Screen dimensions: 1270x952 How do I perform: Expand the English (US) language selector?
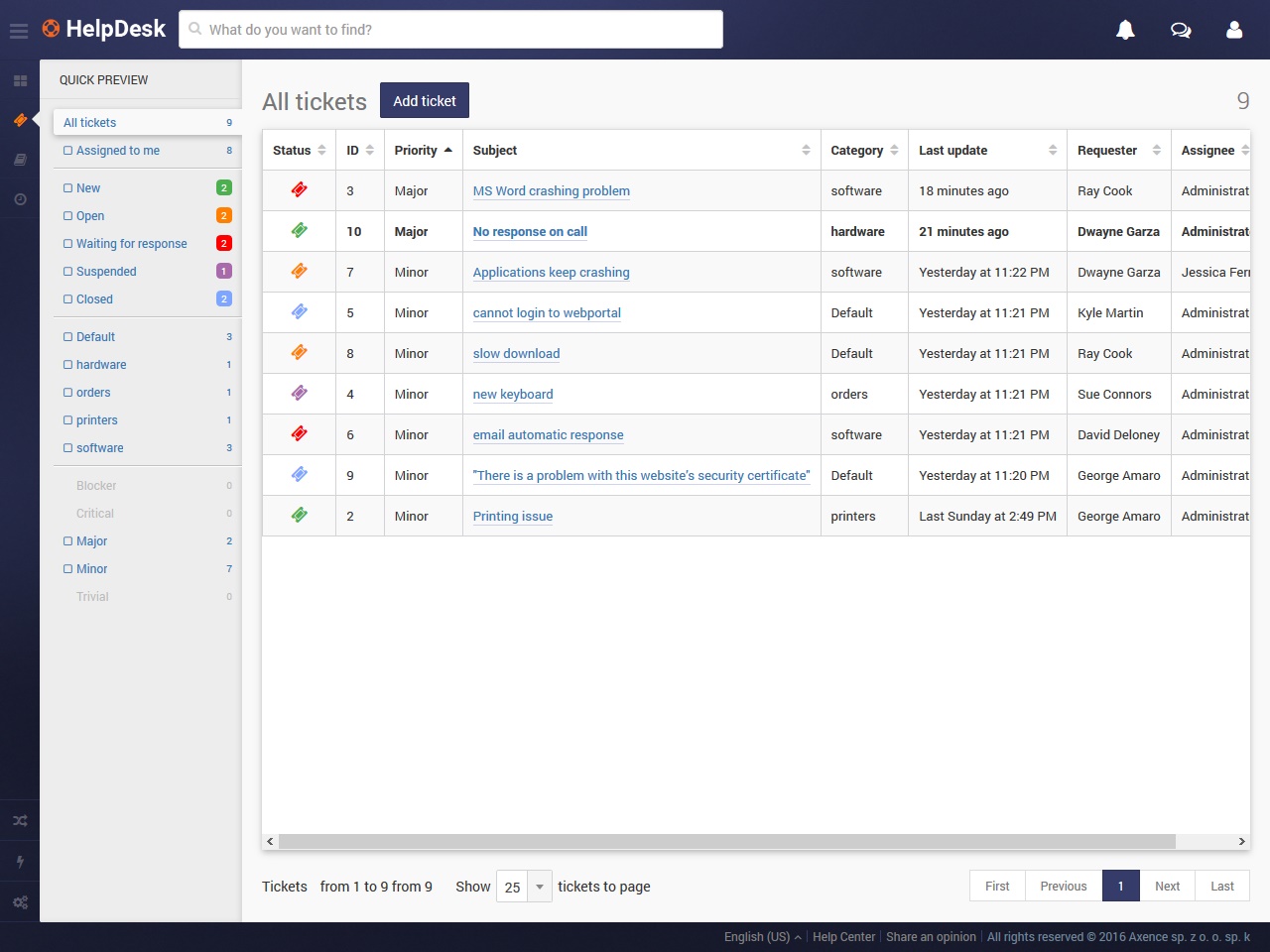pyautogui.click(x=762, y=937)
